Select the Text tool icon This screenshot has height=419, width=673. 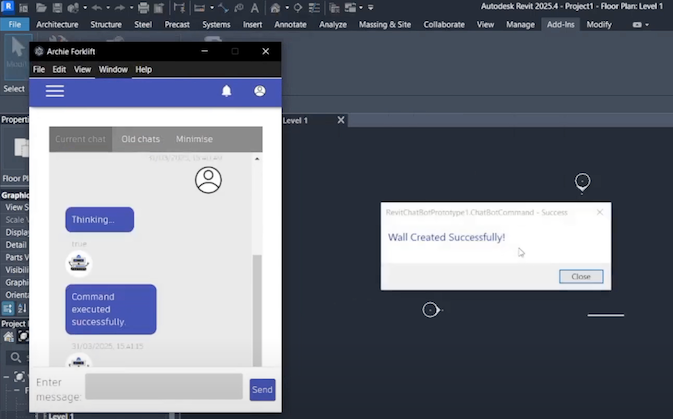coord(255,8)
